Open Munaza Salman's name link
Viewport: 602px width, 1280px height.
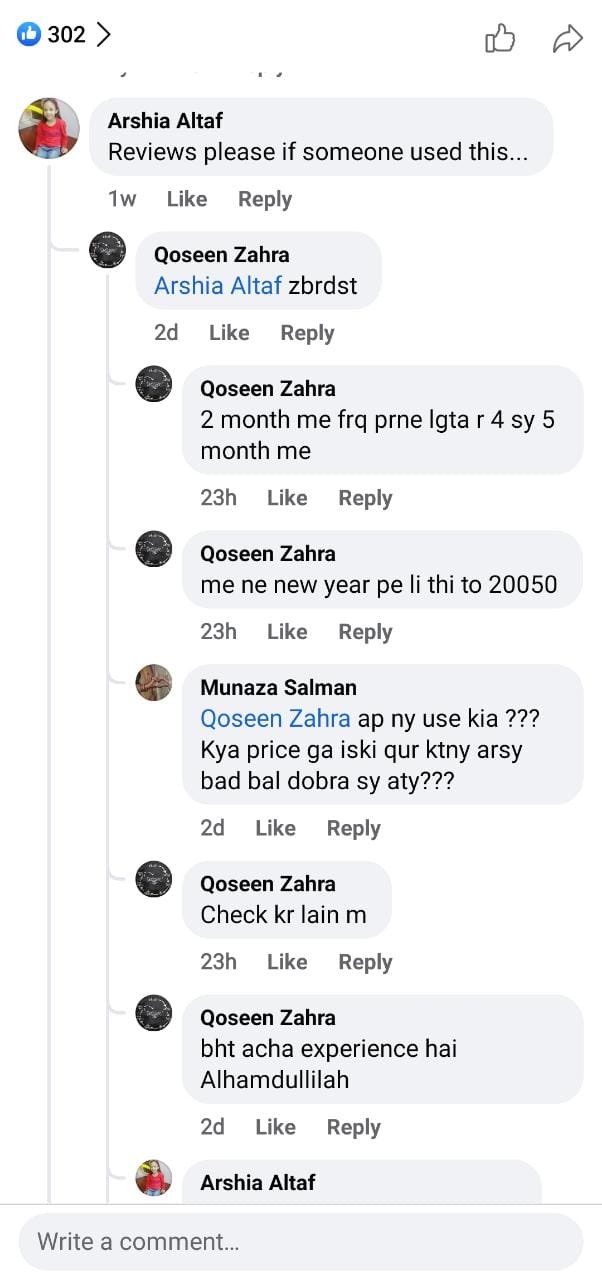pyautogui.click(x=278, y=688)
